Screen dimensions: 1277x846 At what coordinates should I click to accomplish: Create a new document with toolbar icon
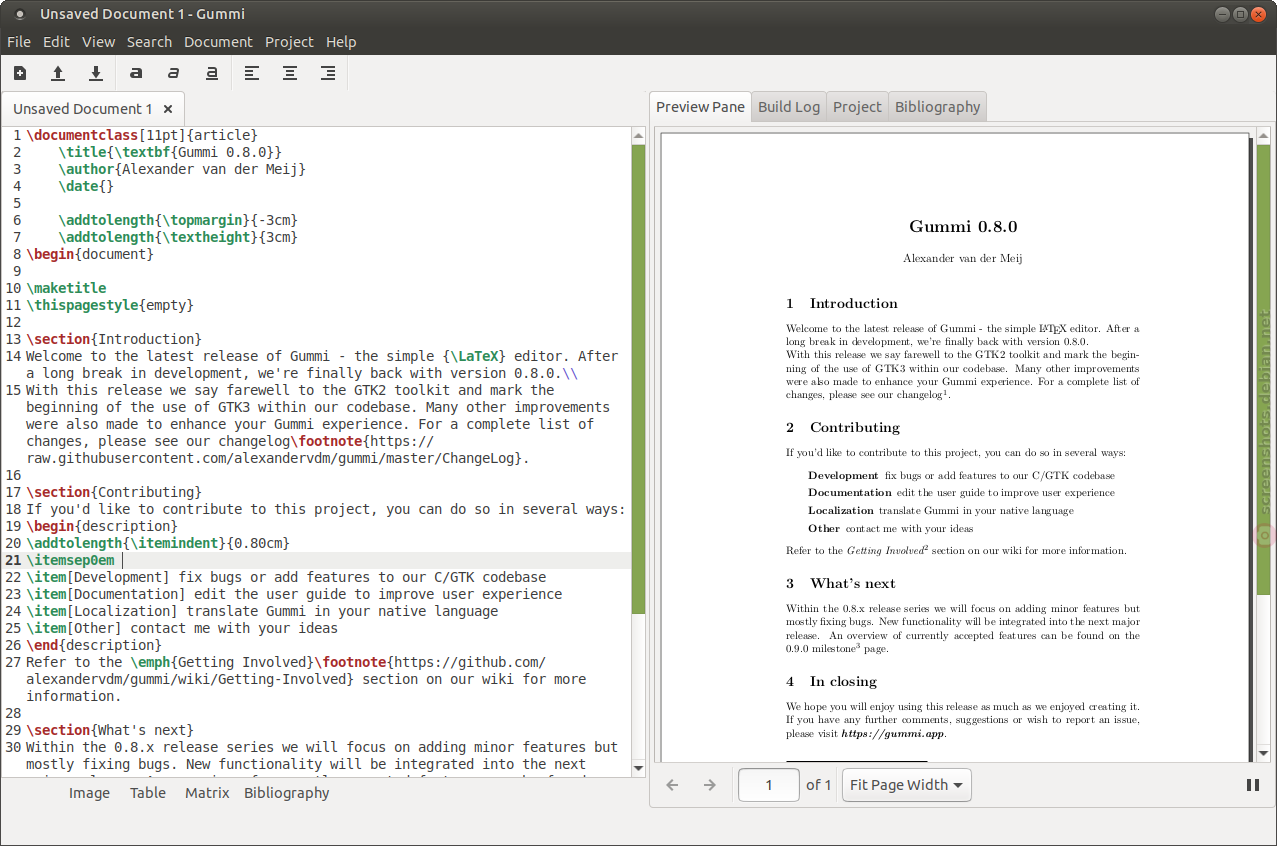tap(20, 73)
